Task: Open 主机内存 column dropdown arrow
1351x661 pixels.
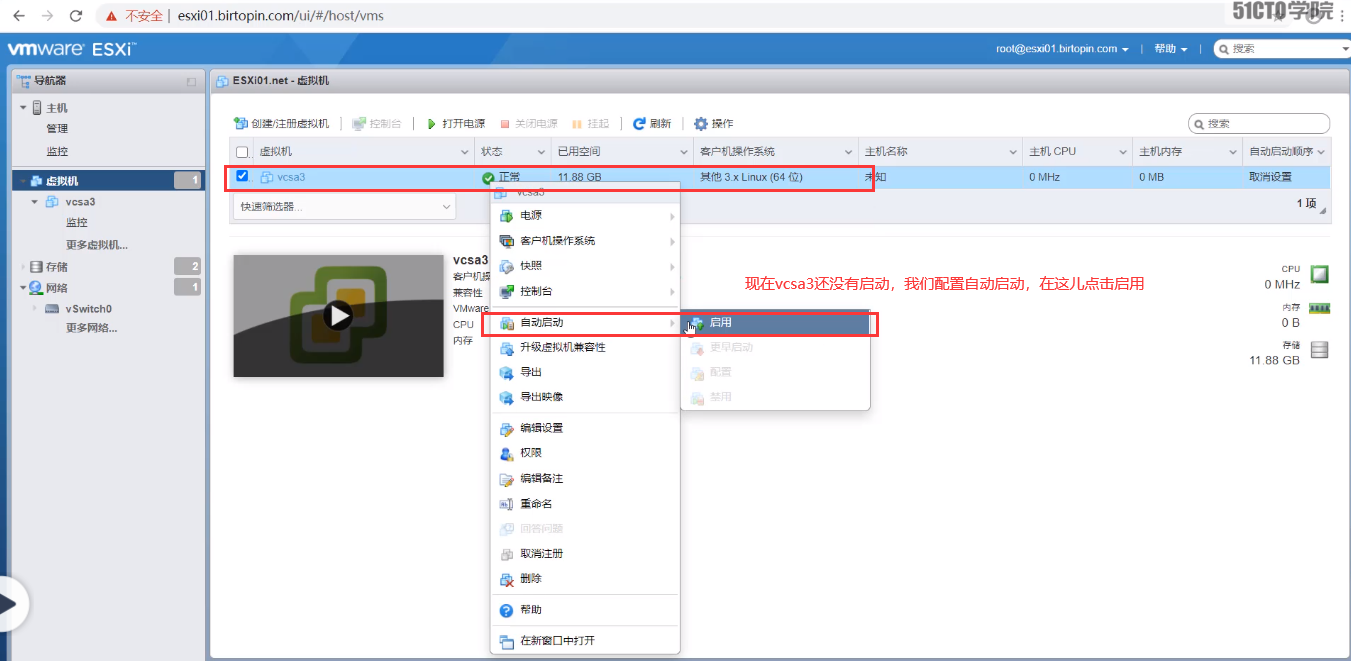Action: (x=1233, y=152)
